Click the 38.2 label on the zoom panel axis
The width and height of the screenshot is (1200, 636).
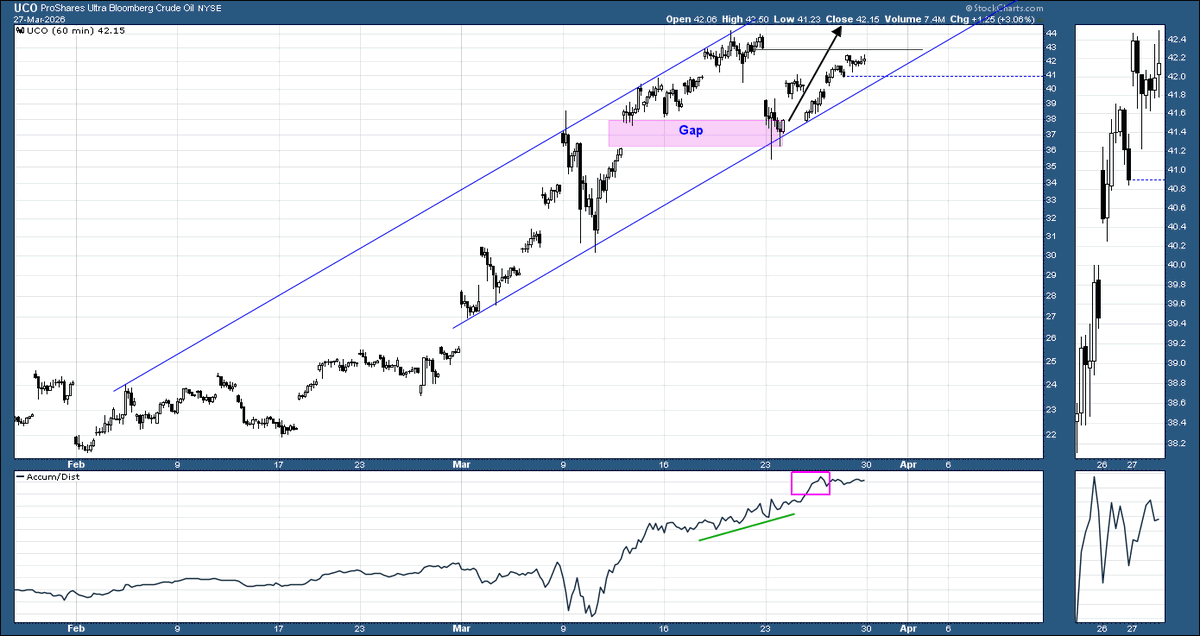point(1177,443)
